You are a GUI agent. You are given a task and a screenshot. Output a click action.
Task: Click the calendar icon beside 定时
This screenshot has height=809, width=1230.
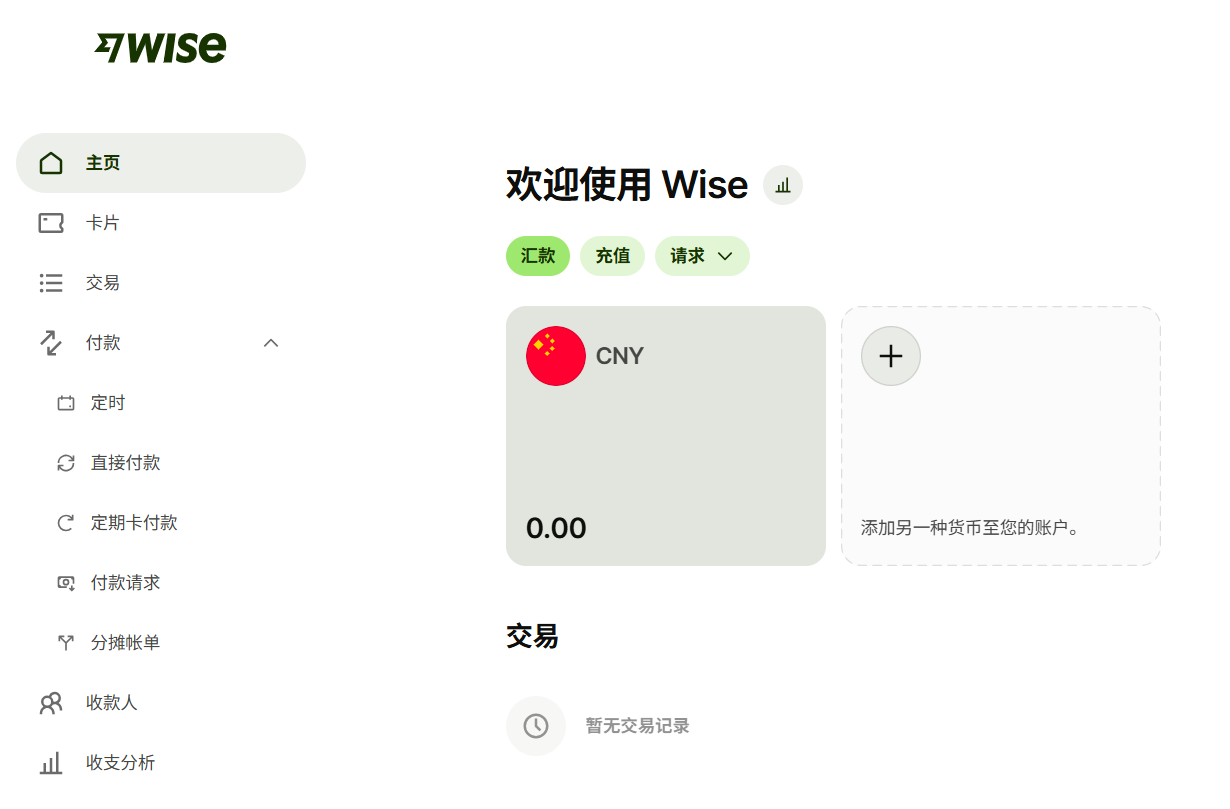tap(66, 404)
